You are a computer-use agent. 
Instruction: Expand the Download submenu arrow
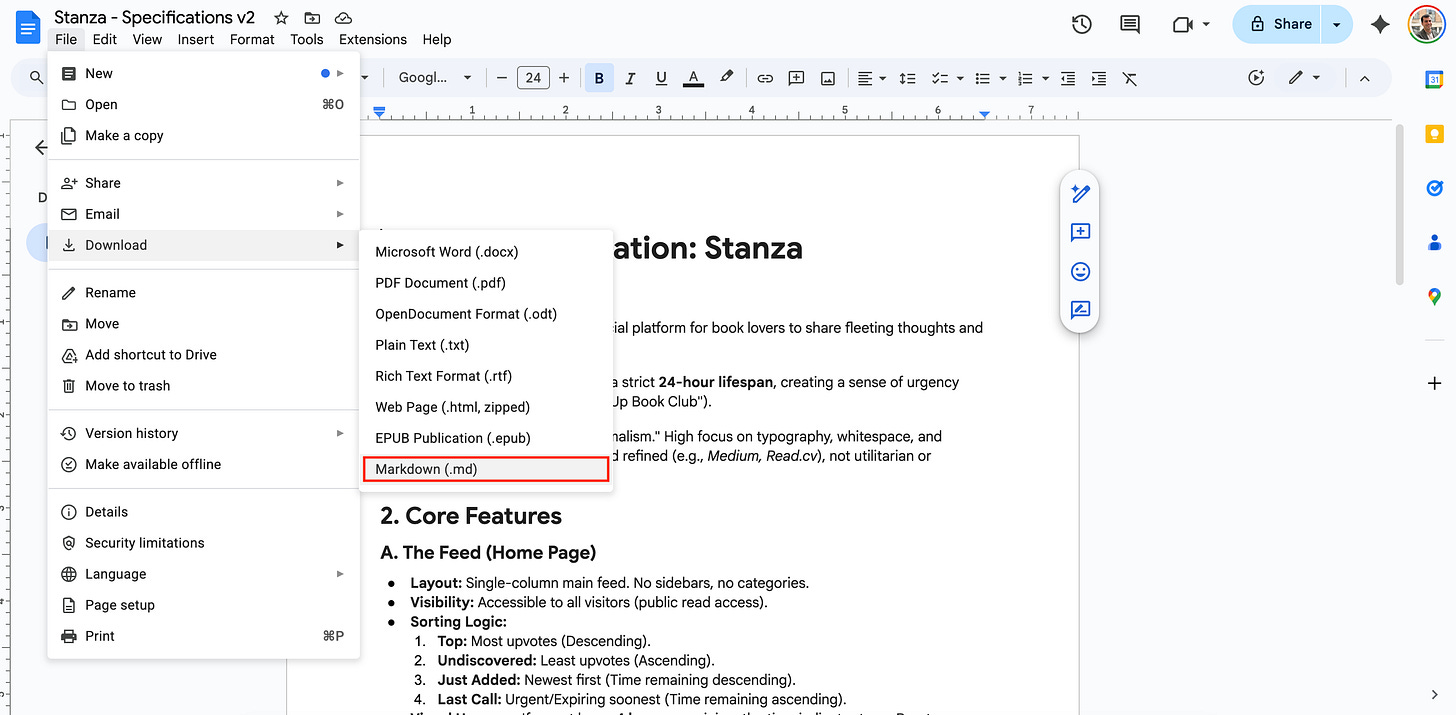tap(342, 244)
